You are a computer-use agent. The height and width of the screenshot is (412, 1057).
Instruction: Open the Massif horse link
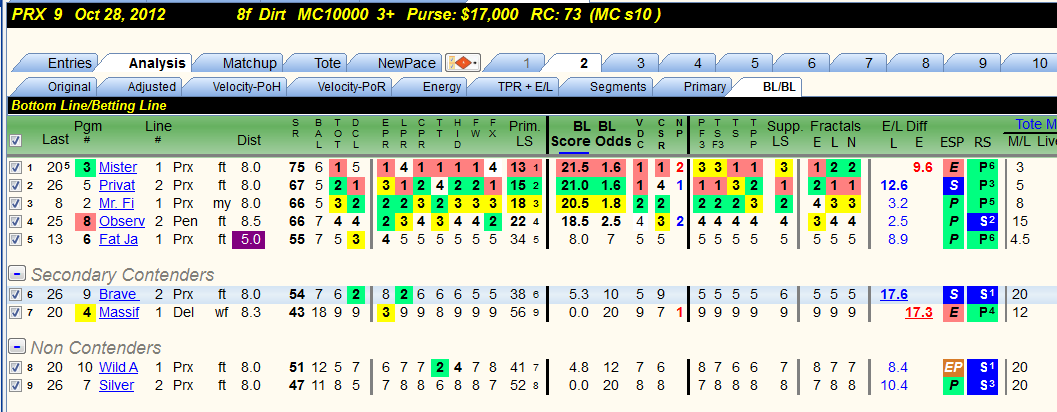[x=119, y=312]
